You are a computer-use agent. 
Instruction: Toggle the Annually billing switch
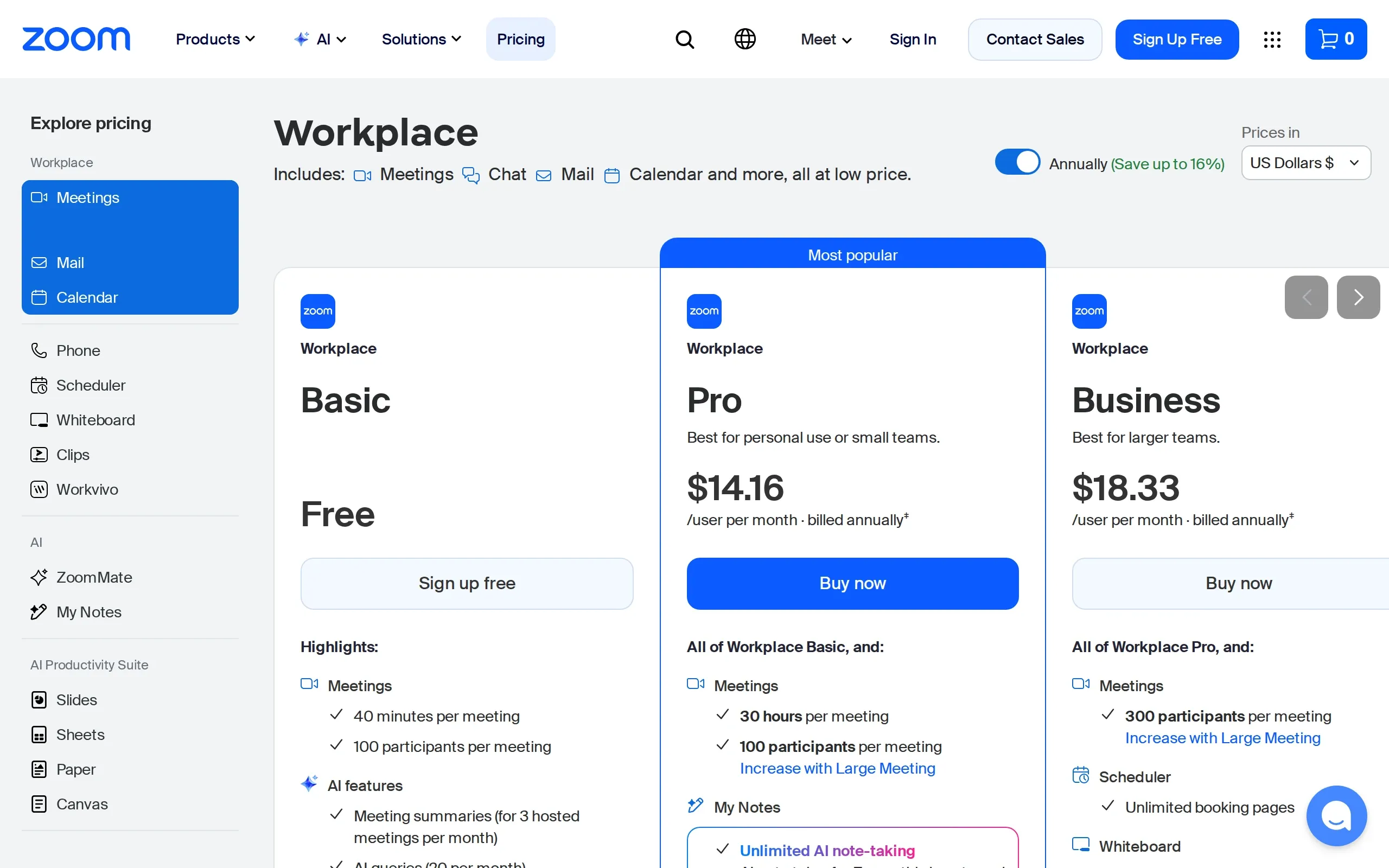[x=1017, y=162]
